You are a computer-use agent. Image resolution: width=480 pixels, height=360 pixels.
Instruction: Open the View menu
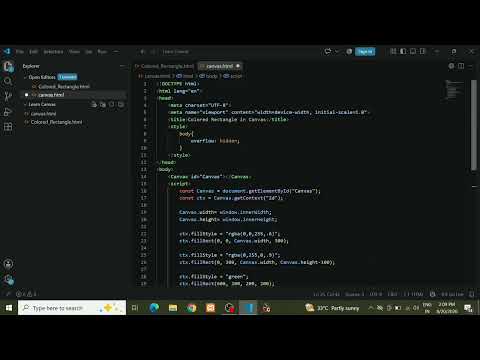74,52
